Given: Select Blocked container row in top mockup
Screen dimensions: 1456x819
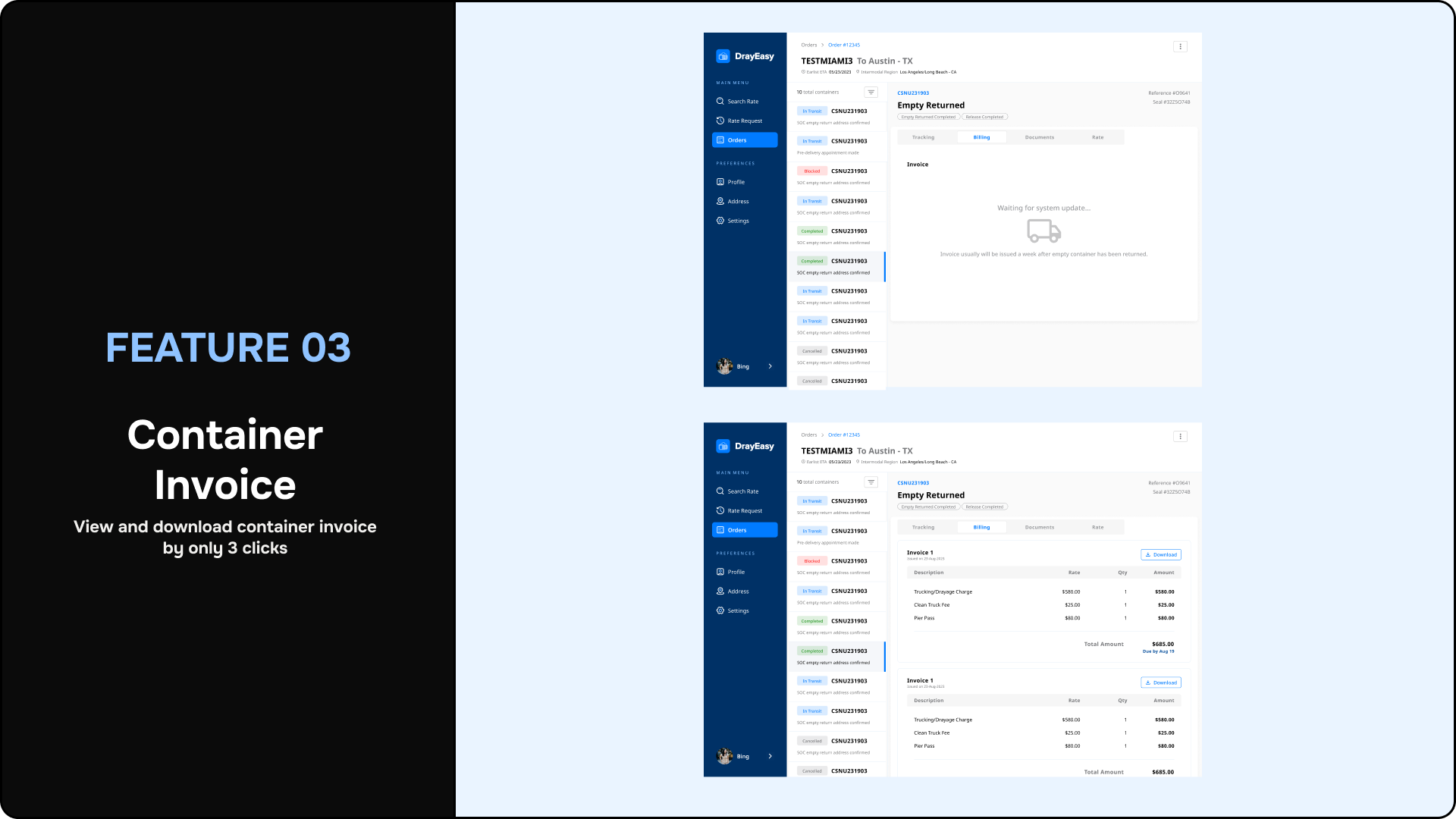Looking at the screenshot, I should click(x=836, y=176).
